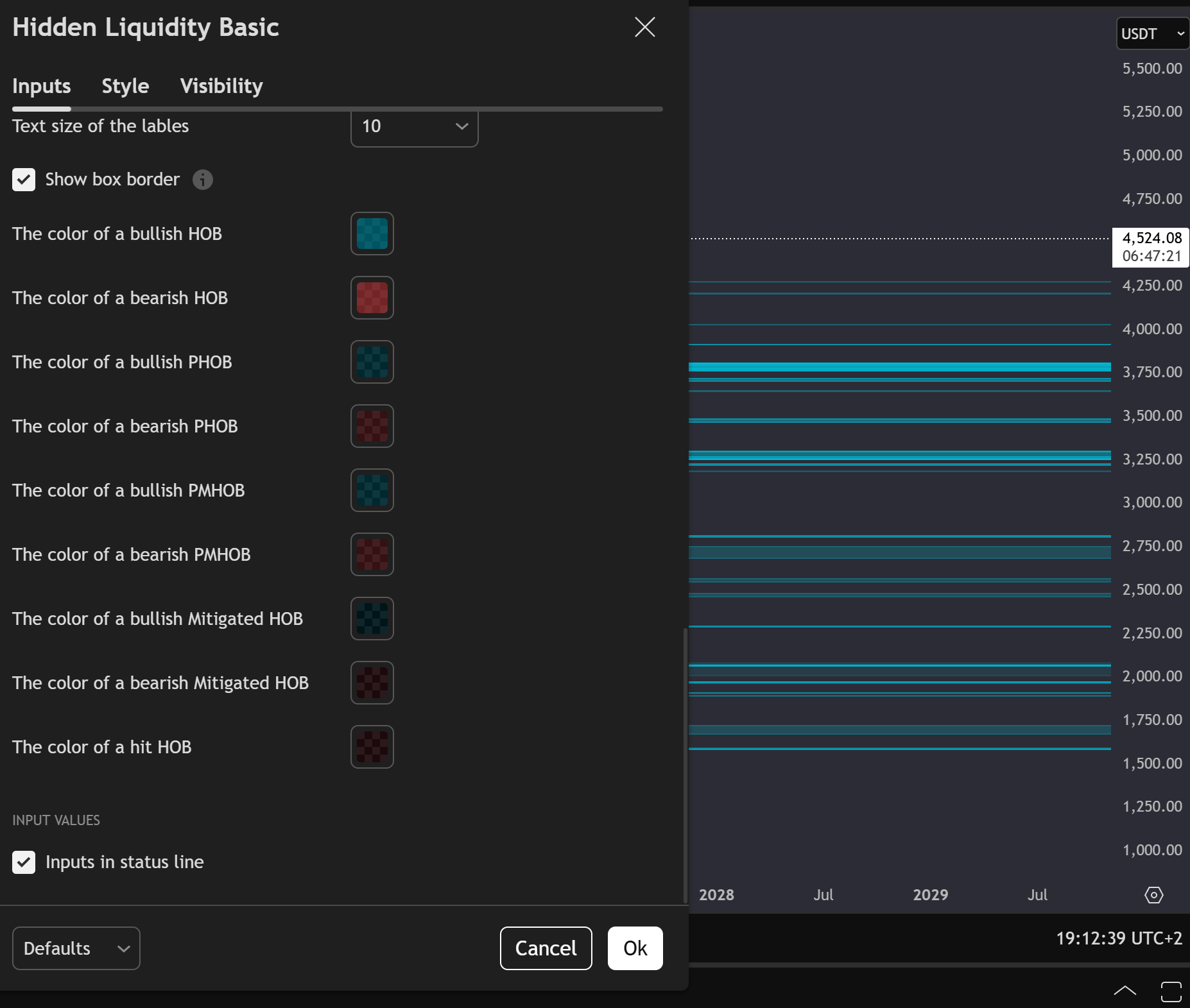The image size is (1190, 1008).
Task: Click the 19:12:39 UTC+2 timezone clock
Action: (x=1118, y=938)
